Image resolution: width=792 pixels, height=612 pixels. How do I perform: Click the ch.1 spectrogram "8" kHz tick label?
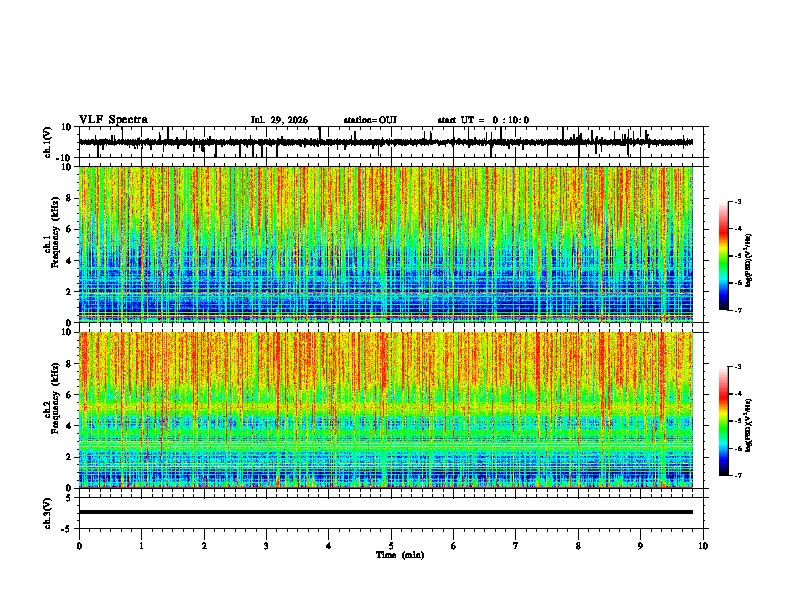[x=69, y=198]
